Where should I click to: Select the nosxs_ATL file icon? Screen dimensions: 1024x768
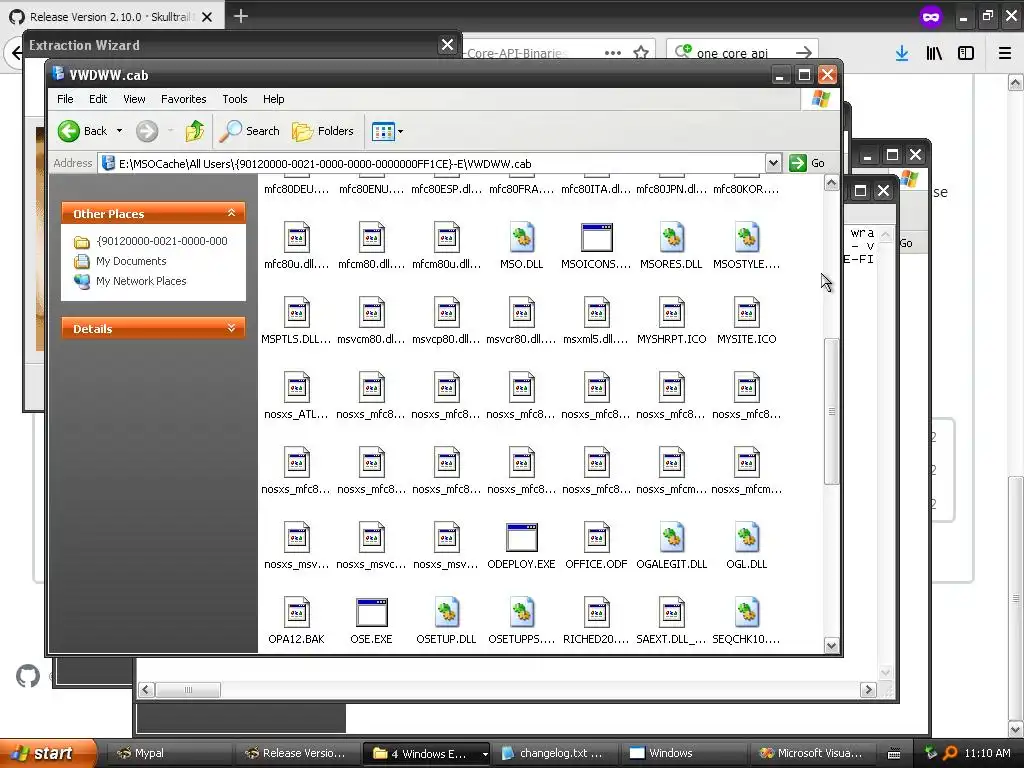[296, 388]
